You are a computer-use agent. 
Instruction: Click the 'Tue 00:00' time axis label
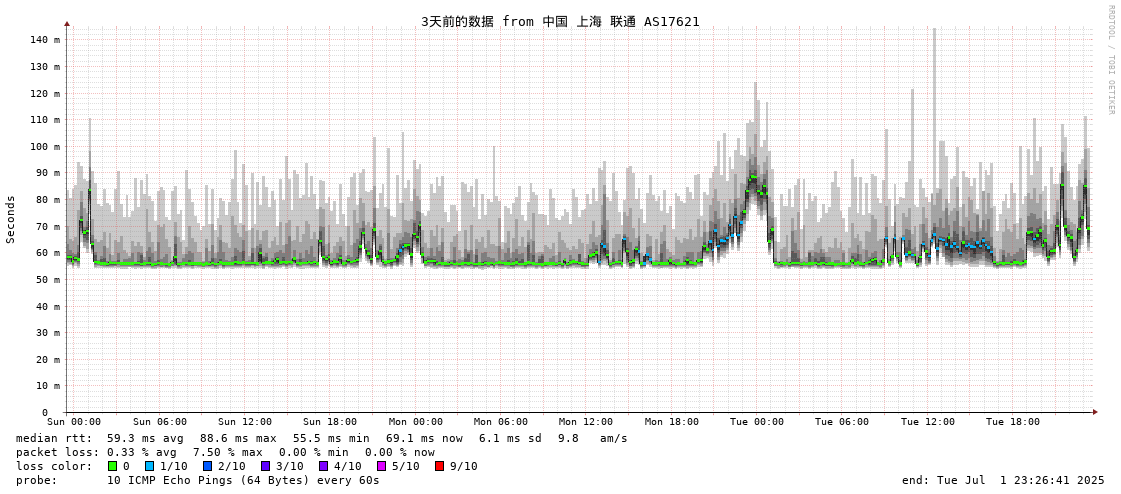coord(757,422)
